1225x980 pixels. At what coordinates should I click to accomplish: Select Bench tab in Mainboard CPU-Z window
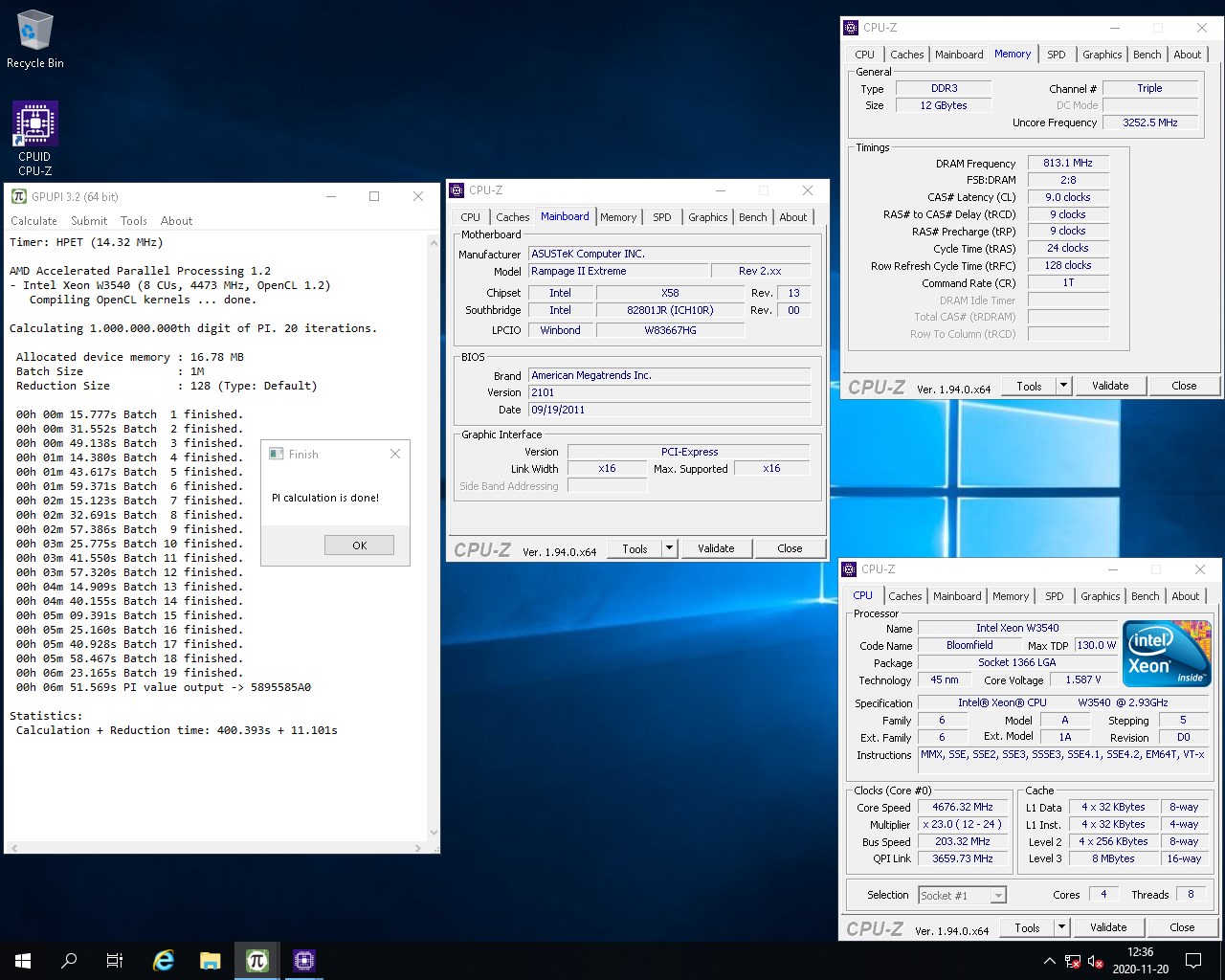[x=753, y=217]
